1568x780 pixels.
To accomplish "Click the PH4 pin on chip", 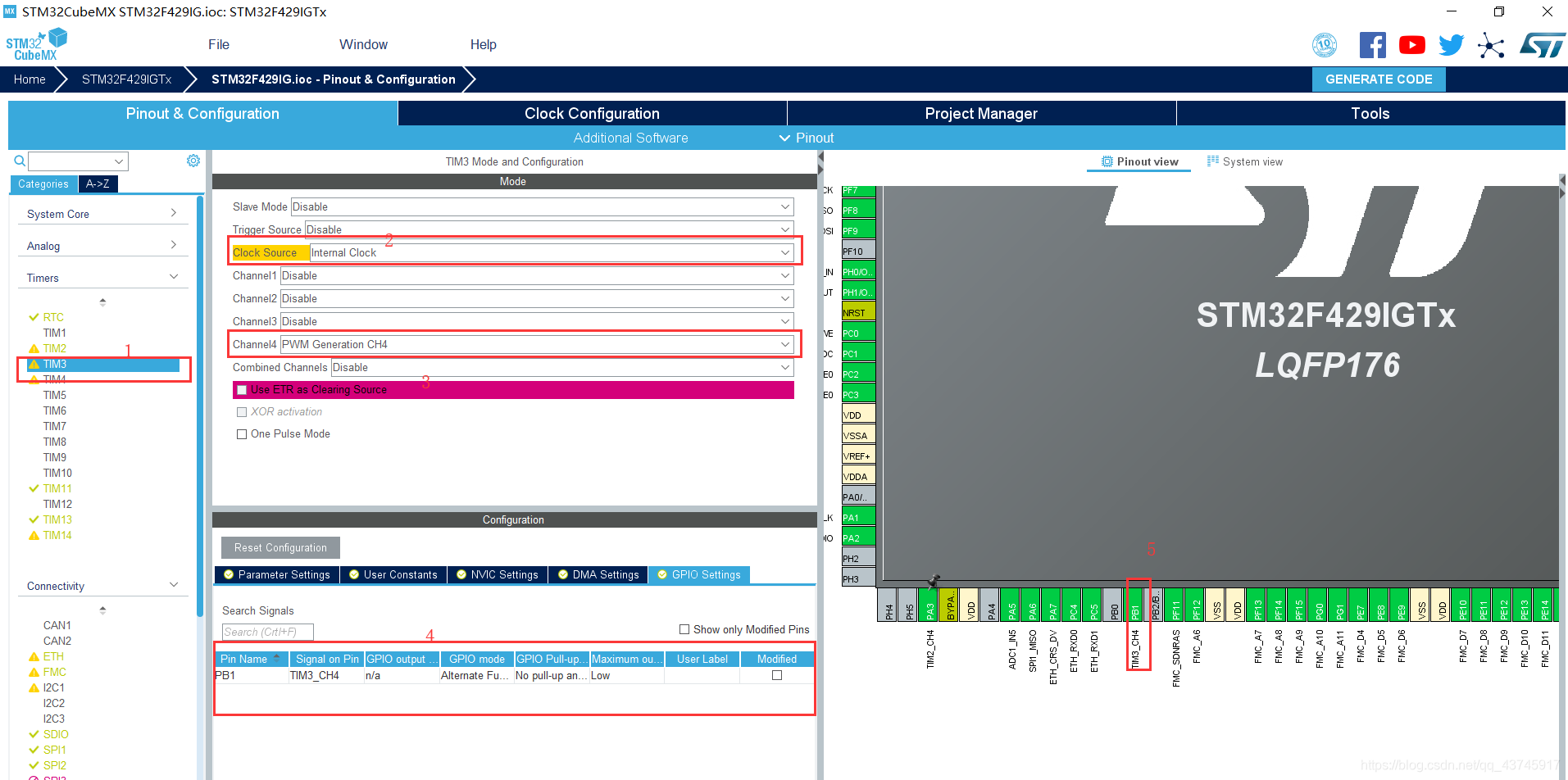I will click(x=889, y=605).
